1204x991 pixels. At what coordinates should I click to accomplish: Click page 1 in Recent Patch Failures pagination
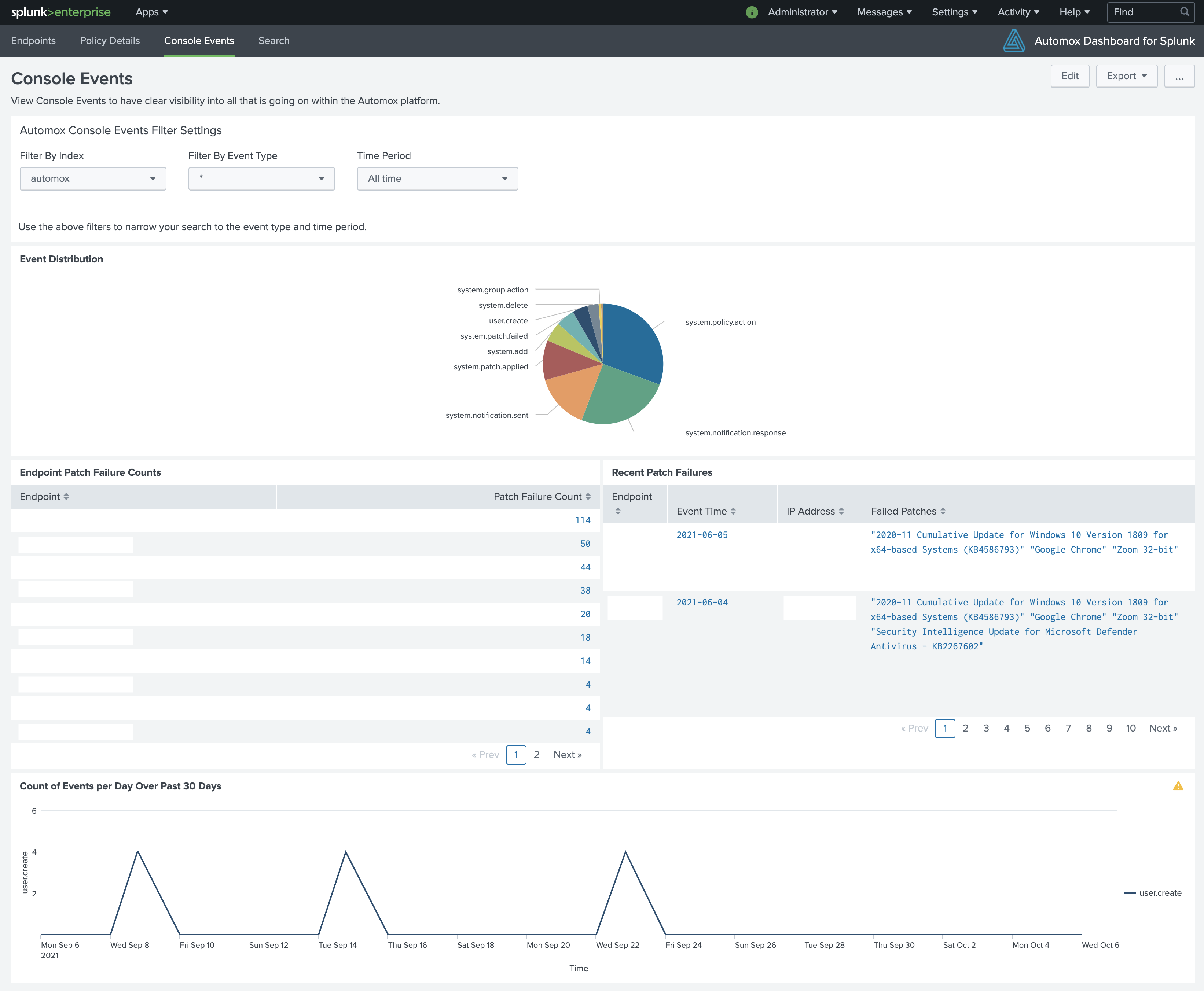pyautogui.click(x=945, y=729)
